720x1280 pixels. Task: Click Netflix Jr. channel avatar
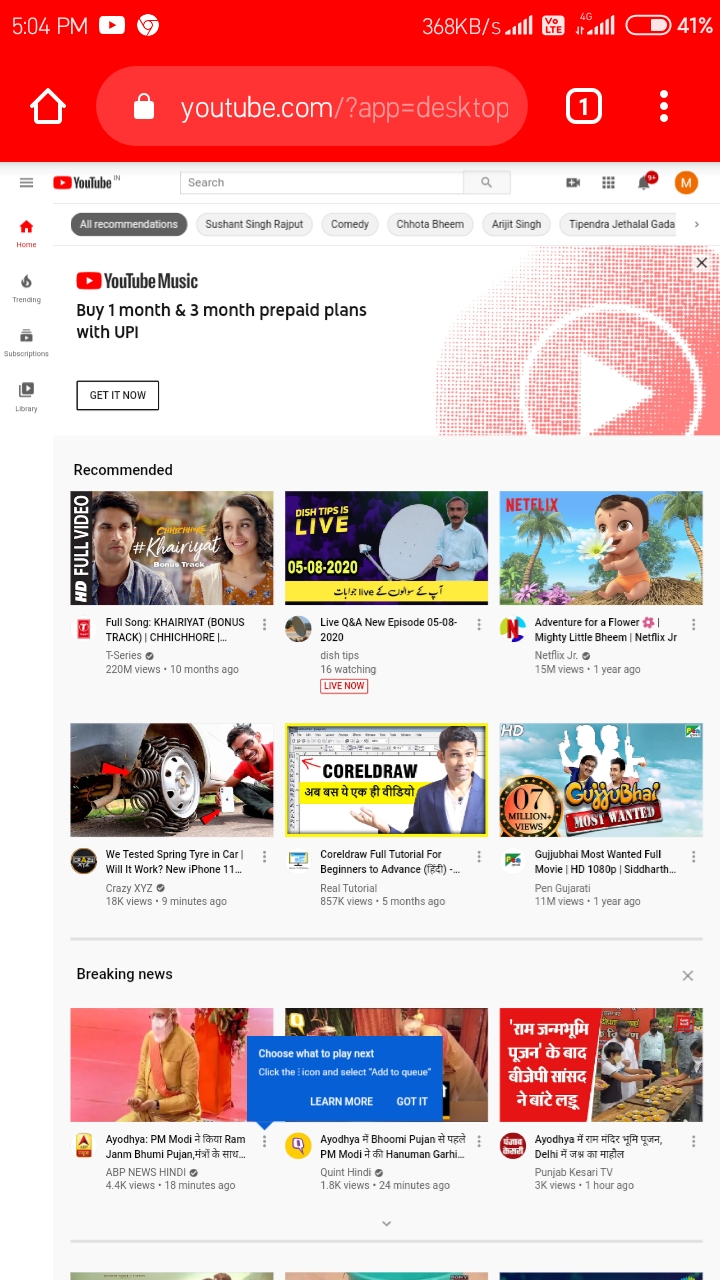tap(513, 629)
